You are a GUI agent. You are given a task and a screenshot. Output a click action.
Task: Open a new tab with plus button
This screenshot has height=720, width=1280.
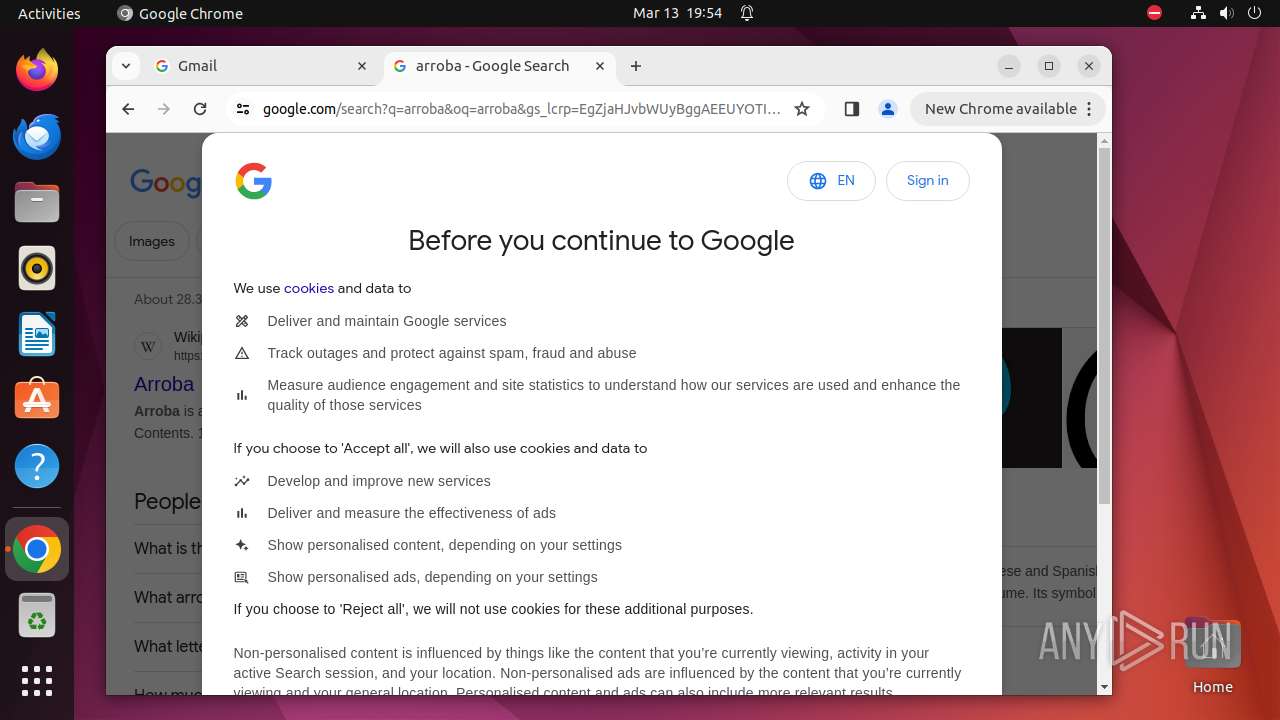coord(636,66)
